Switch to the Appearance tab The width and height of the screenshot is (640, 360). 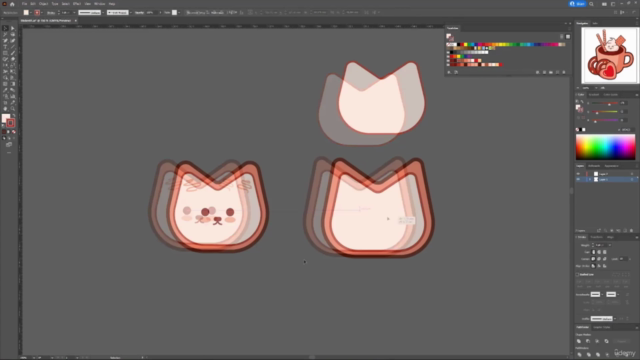[x=611, y=166]
